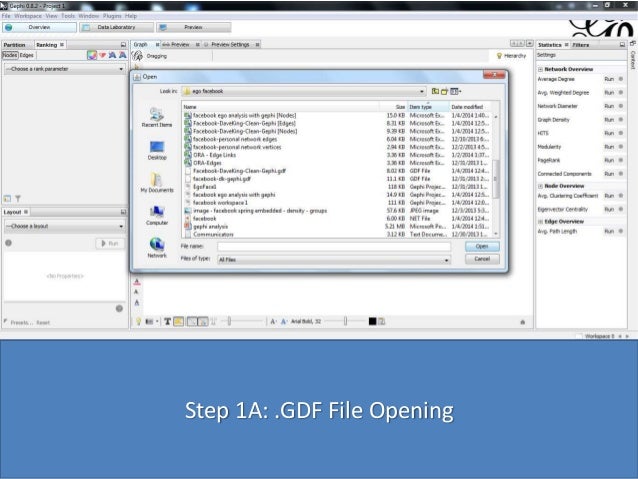Sort files by Size column header

tap(393, 107)
